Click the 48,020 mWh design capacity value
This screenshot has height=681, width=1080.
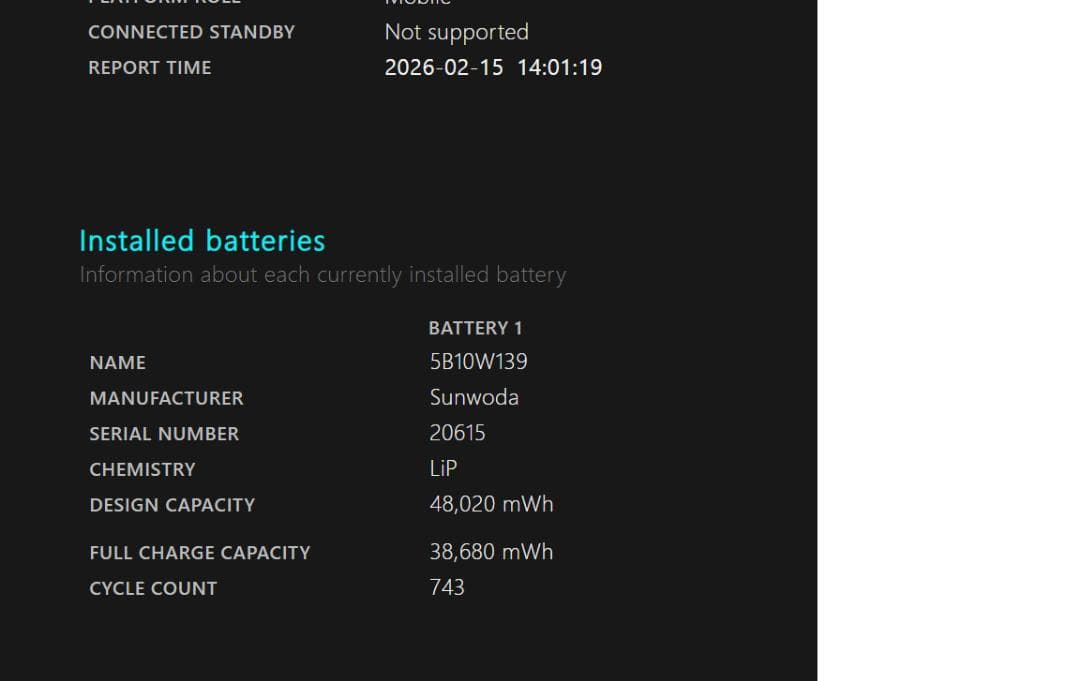coord(491,504)
